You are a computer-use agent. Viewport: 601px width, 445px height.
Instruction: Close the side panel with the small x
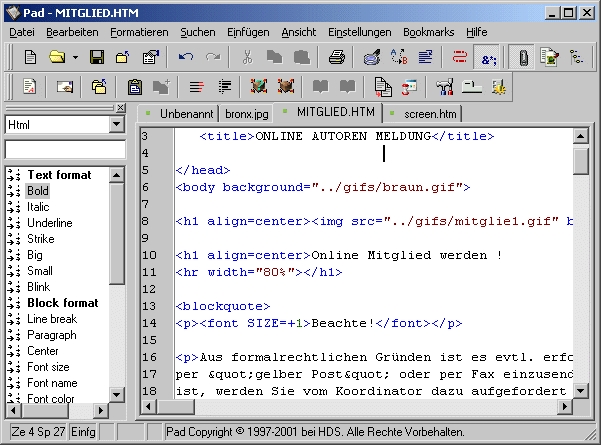(x=120, y=107)
